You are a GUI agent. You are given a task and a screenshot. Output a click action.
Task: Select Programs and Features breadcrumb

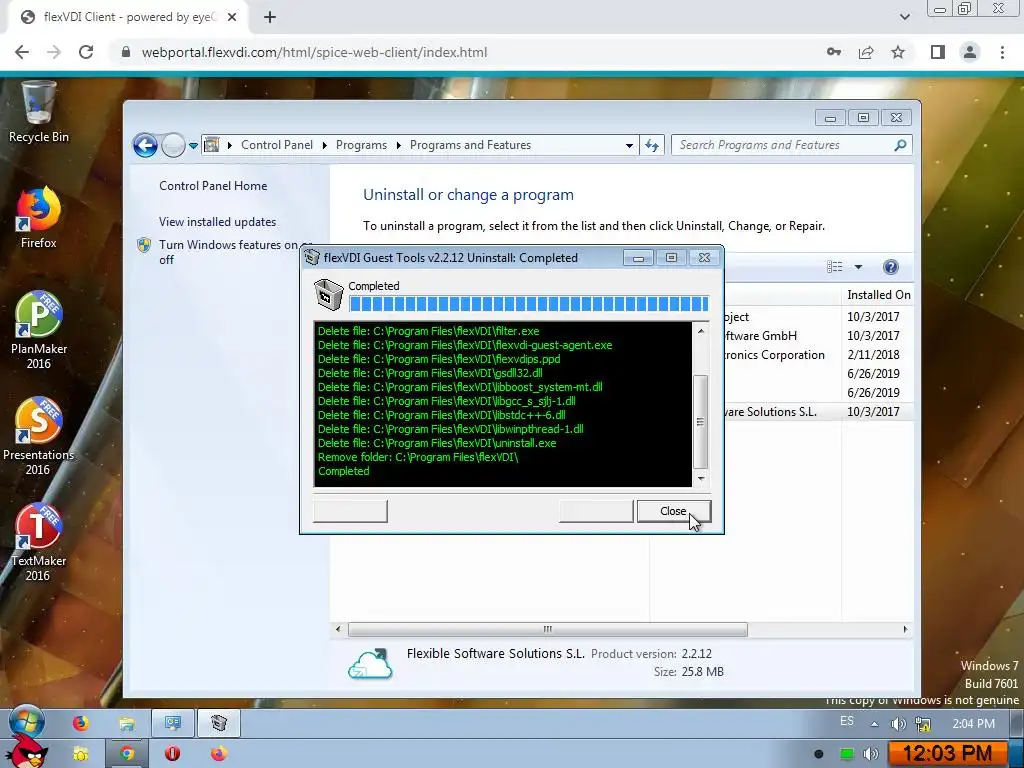pyautogui.click(x=470, y=145)
